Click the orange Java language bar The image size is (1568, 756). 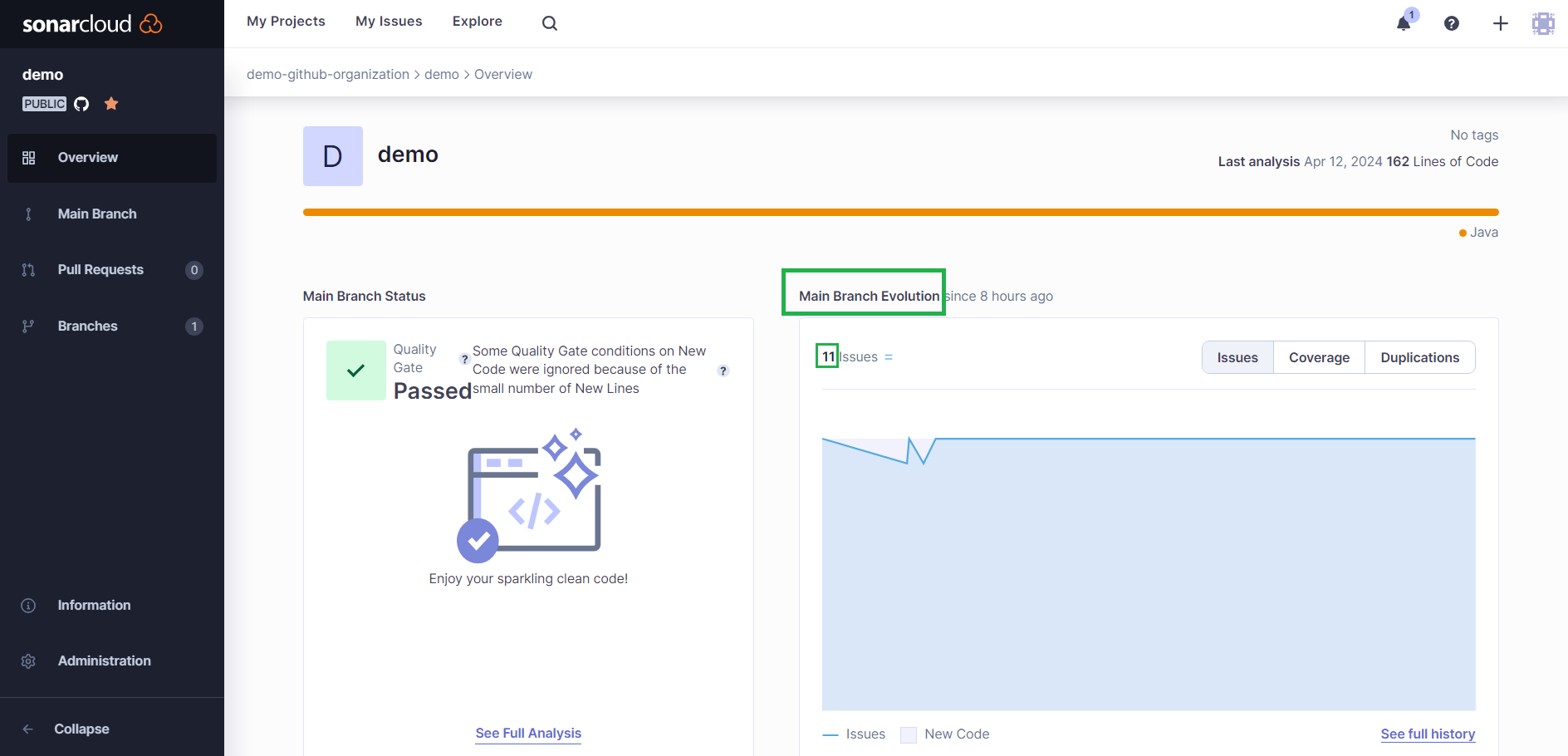coord(900,212)
